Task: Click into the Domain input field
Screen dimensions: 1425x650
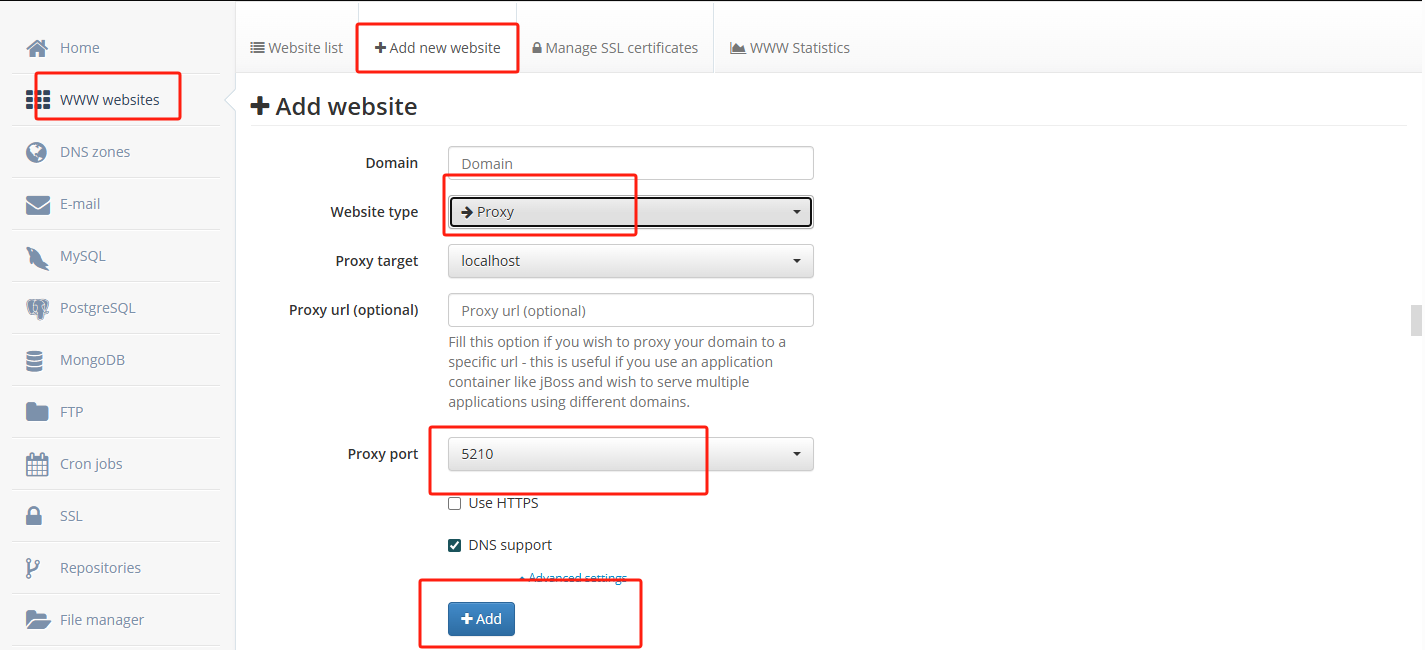Action: [x=630, y=163]
